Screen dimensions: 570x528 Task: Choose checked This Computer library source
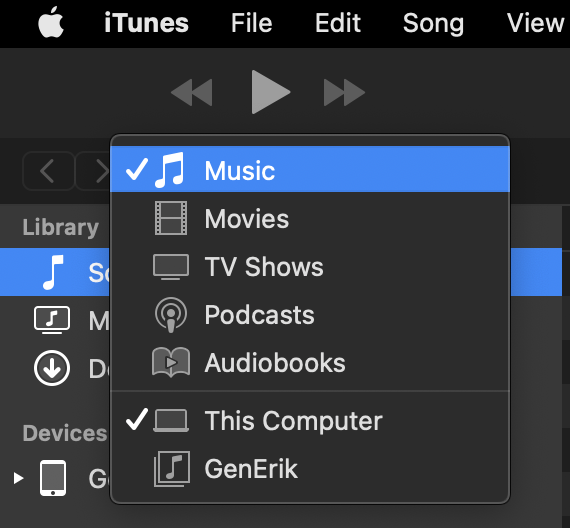tap(310, 421)
